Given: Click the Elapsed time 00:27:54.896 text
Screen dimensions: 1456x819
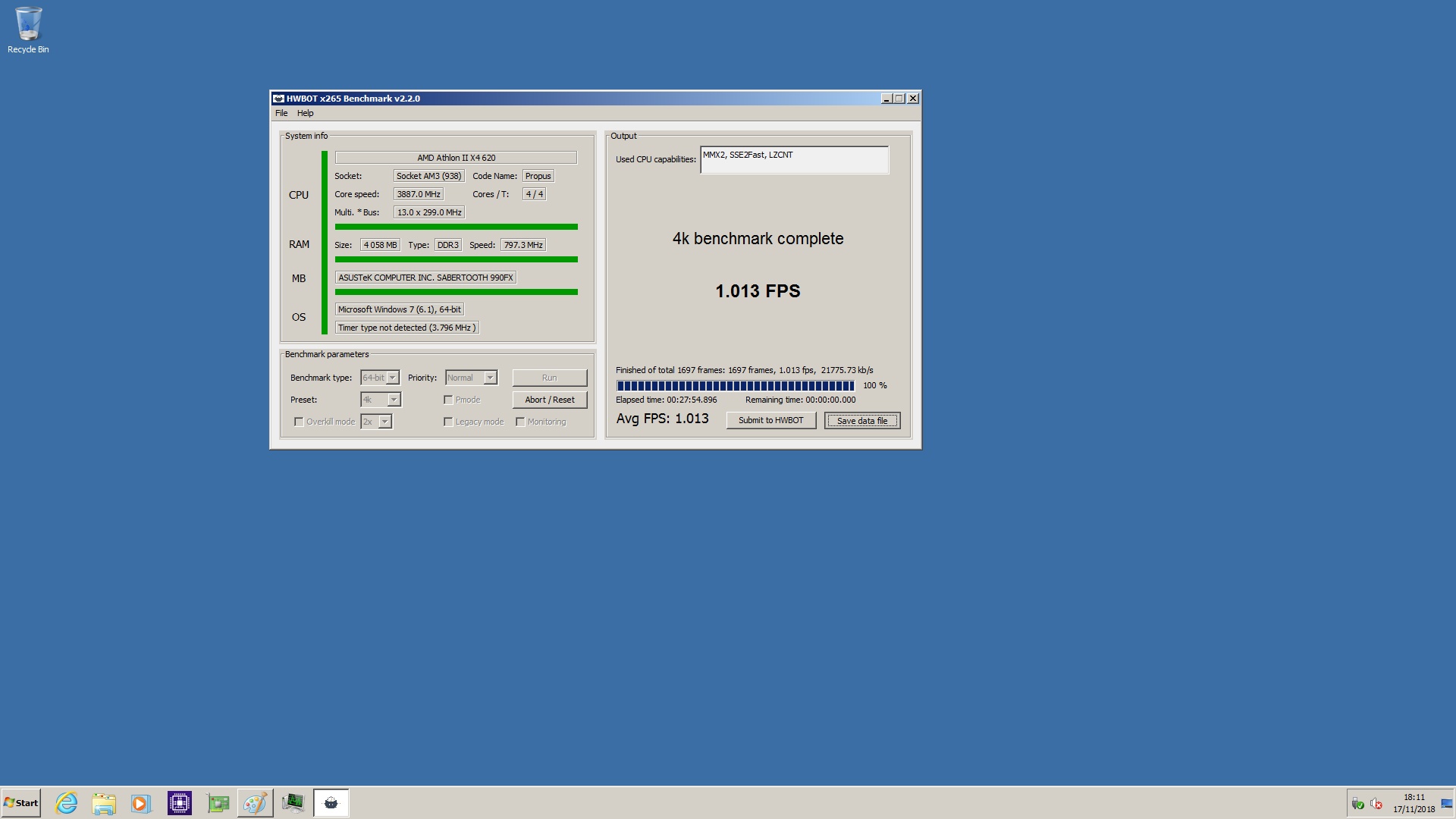Looking at the screenshot, I should (x=667, y=400).
